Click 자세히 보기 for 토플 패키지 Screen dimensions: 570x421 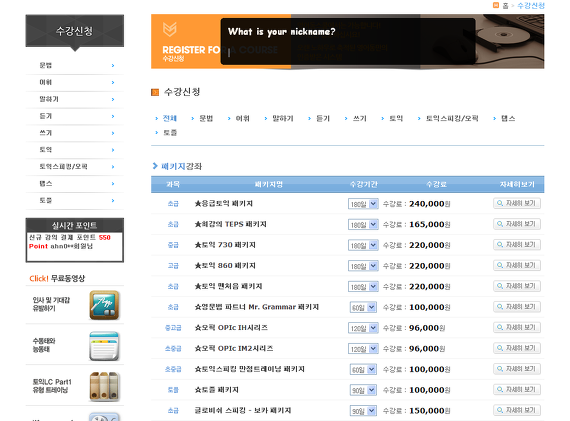coord(517,390)
